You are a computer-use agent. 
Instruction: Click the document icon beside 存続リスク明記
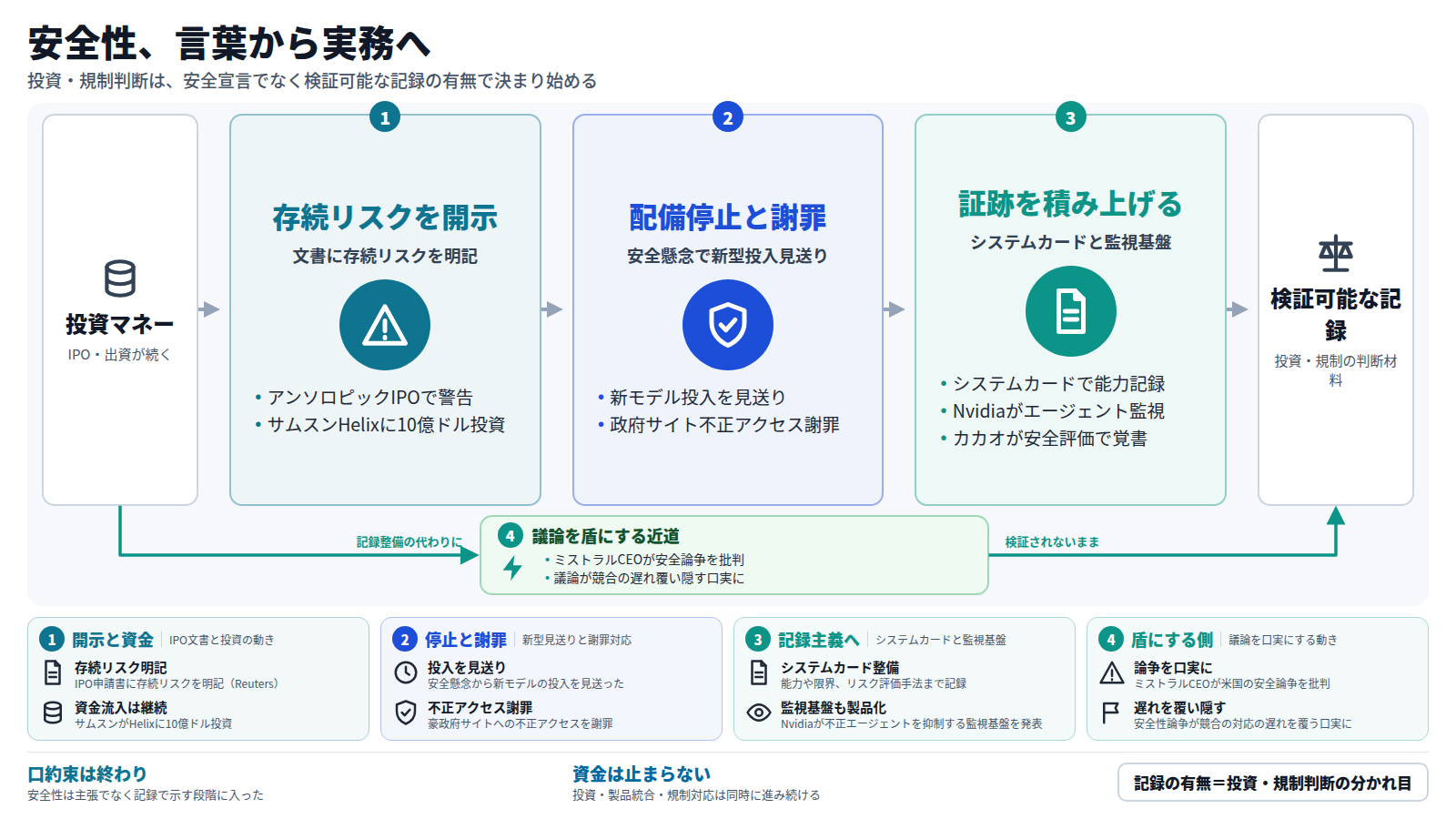point(53,672)
